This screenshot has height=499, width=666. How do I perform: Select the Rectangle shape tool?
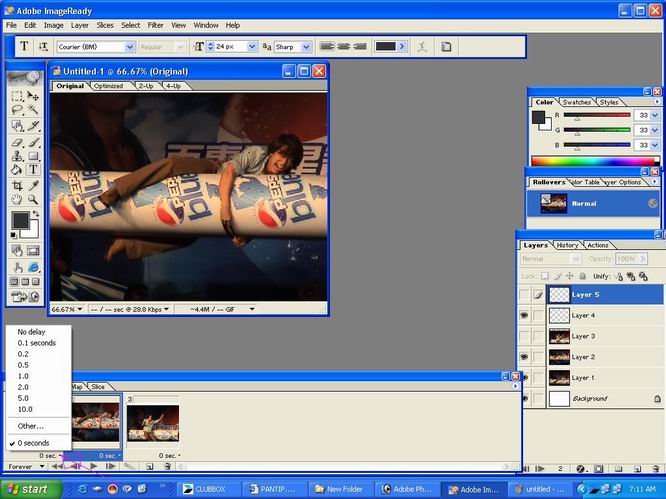[33, 156]
